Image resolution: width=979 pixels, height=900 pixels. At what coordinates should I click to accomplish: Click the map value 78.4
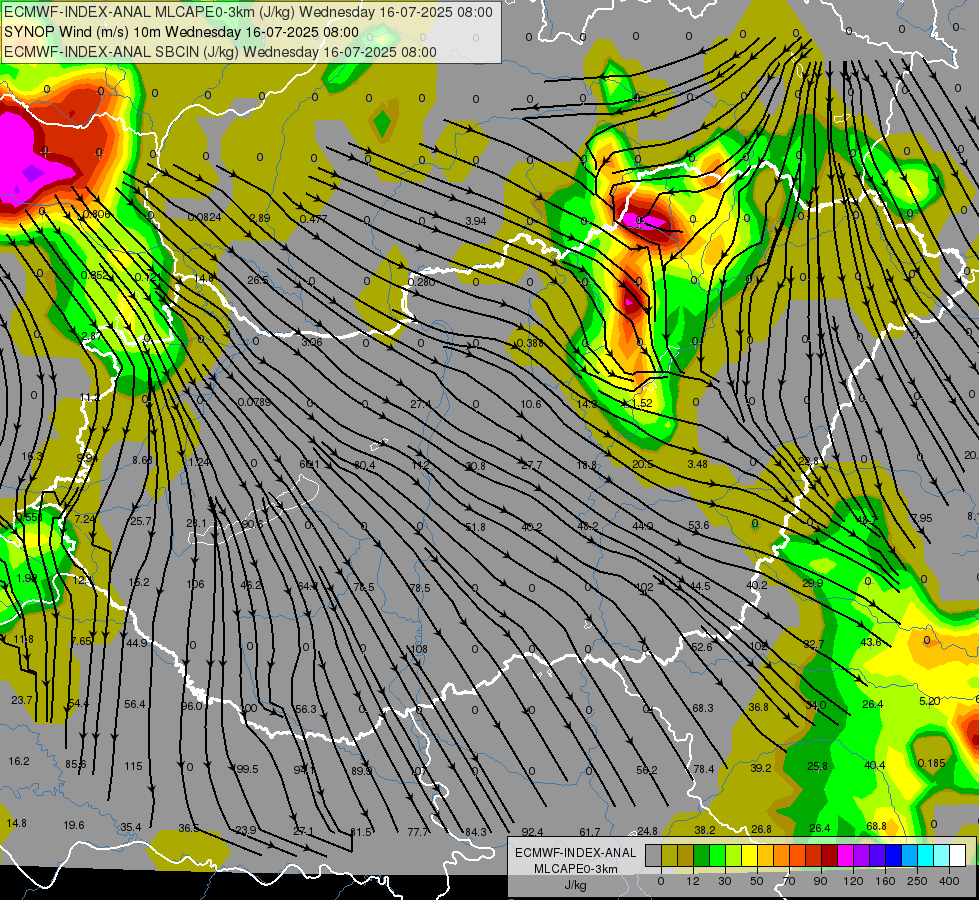click(x=704, y=769)
